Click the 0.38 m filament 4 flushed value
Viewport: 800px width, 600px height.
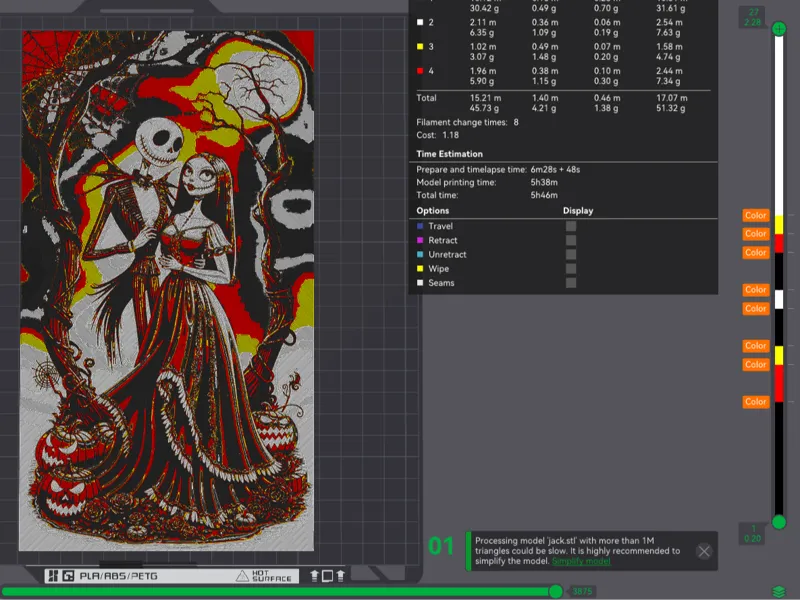point(545,71)
